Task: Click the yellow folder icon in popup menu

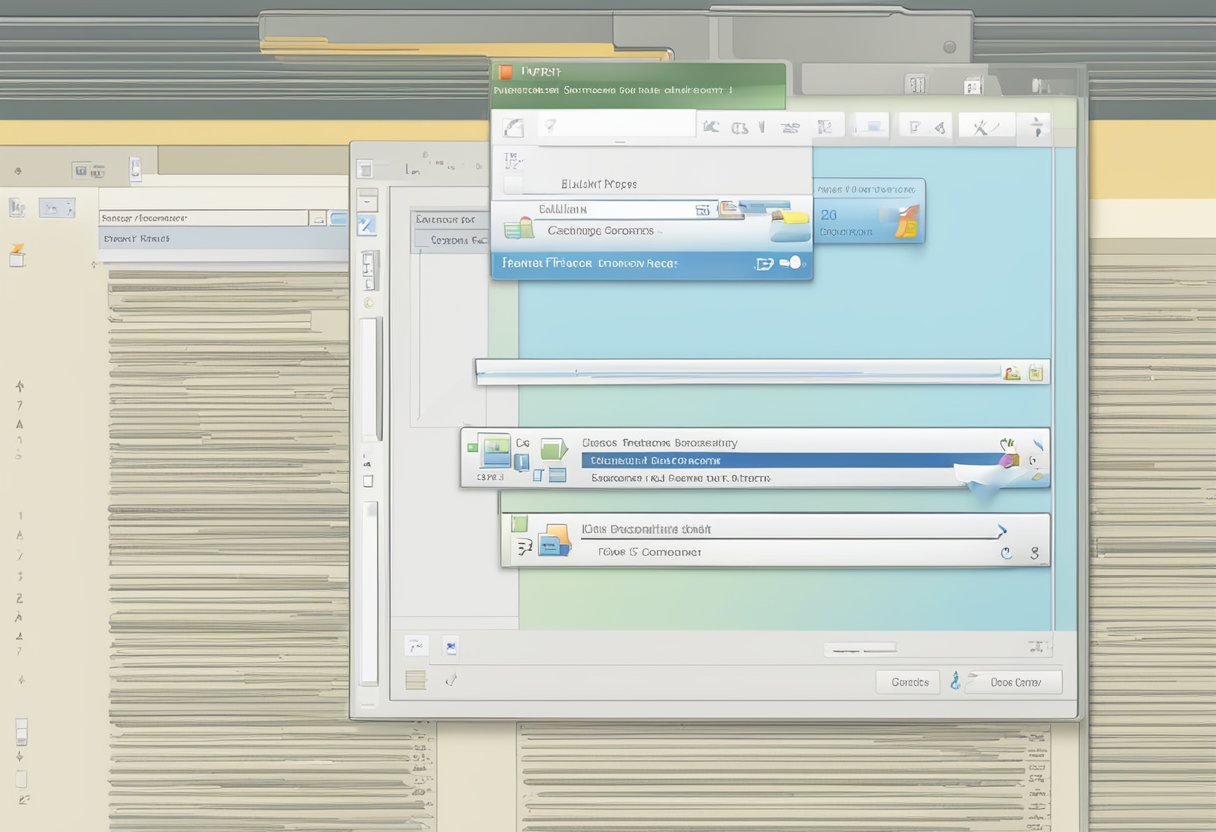Action: click(x=793, y=217)
